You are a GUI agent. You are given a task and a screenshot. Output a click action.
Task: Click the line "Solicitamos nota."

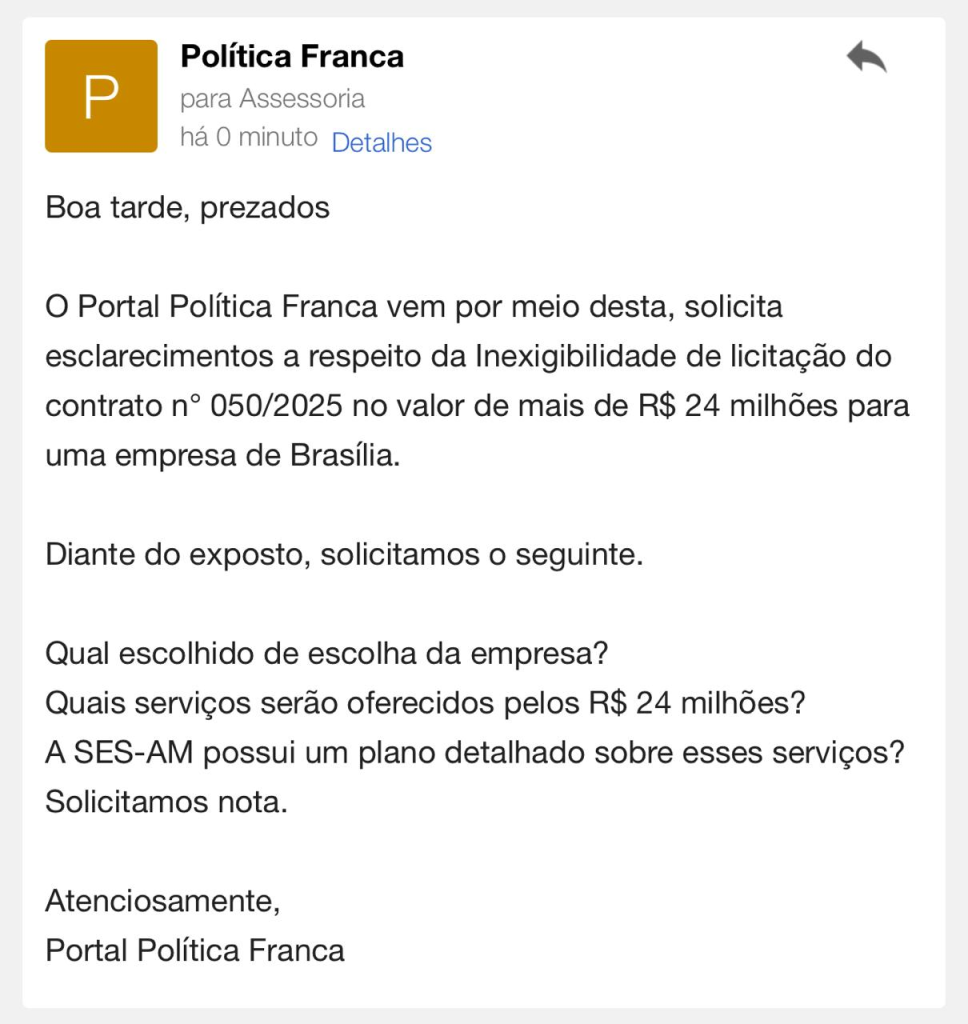pyautogui.click(x=166, y=802)
